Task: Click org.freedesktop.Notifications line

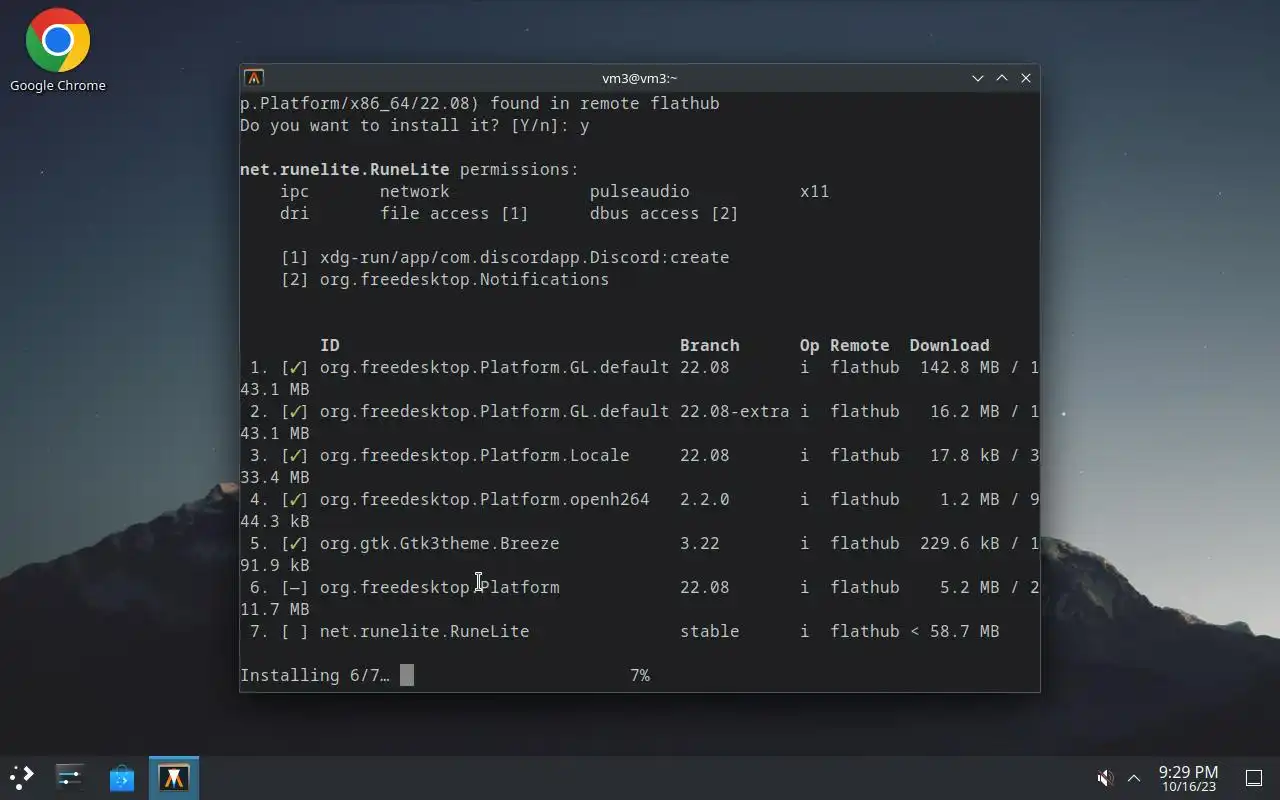Action: coord(444,279)
